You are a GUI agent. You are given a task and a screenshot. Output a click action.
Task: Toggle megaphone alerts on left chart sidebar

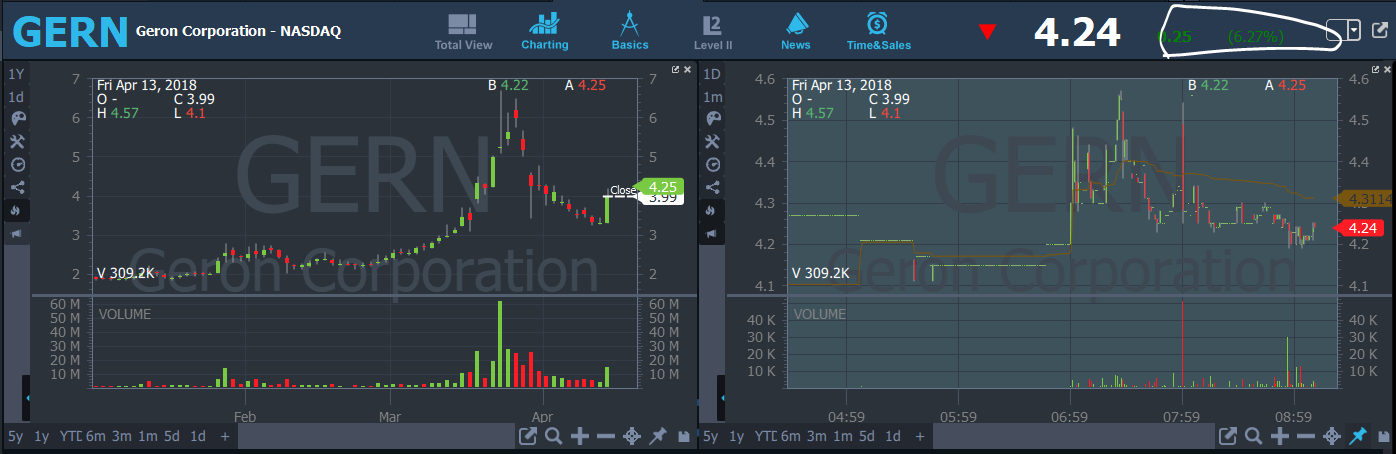pyautogui.click(x=17, y=234)
